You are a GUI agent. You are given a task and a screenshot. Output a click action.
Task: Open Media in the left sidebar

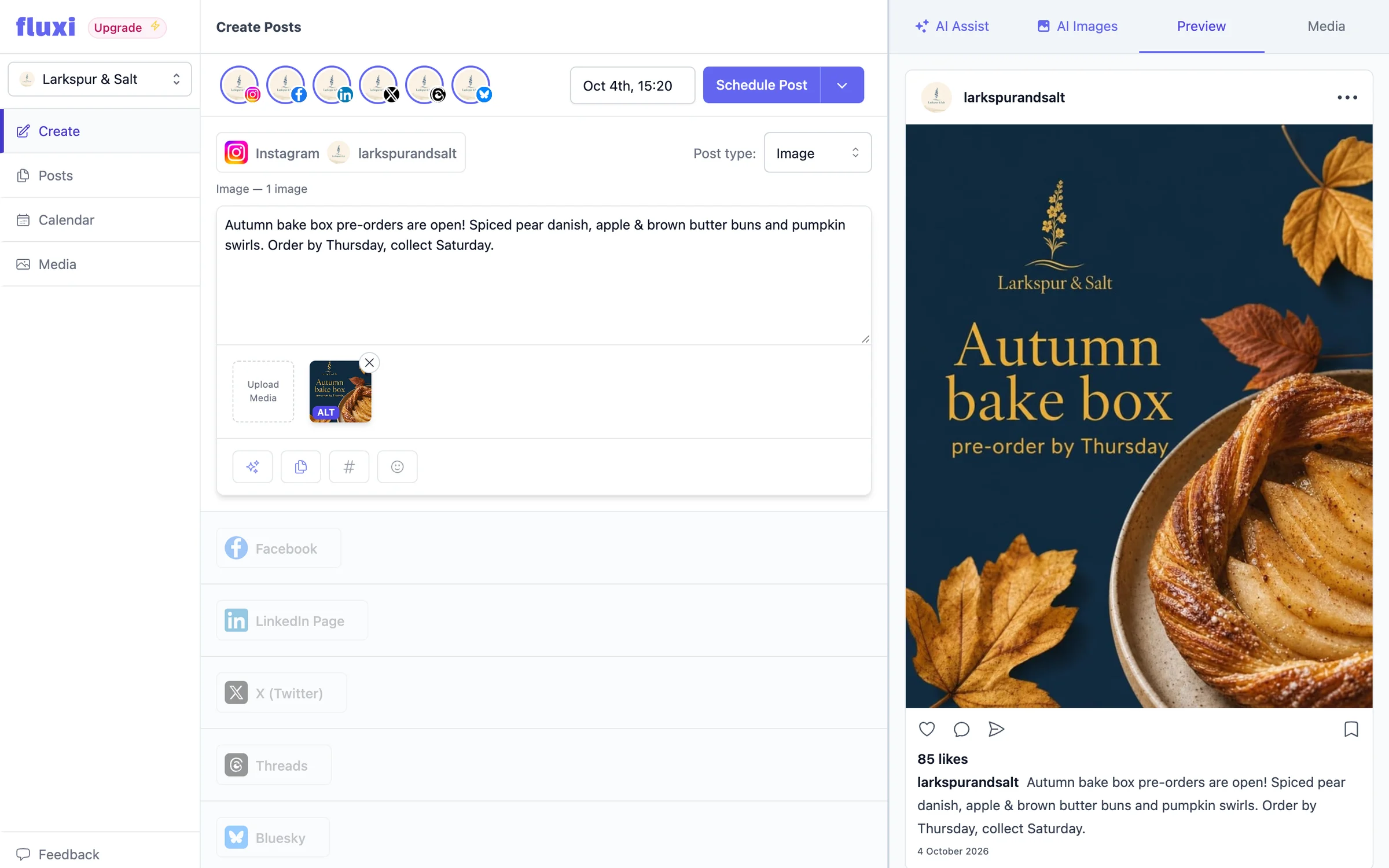pyautogui.click(x=100, y=264)
